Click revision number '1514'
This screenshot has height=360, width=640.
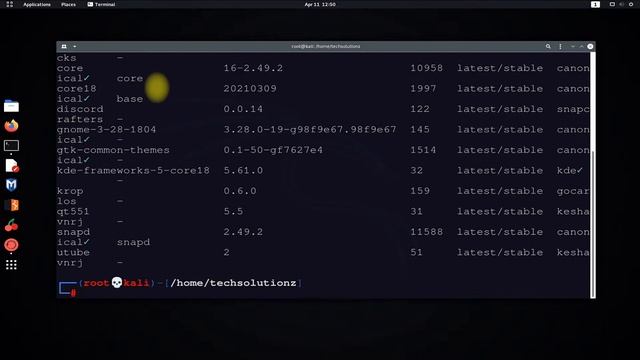click(x=423, y=150)
